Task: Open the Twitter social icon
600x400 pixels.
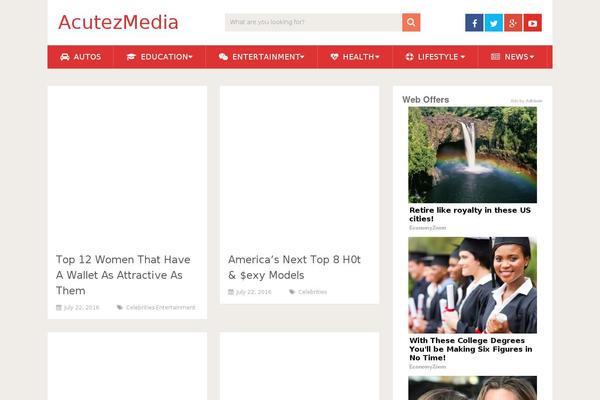Action: pos(494,23)
